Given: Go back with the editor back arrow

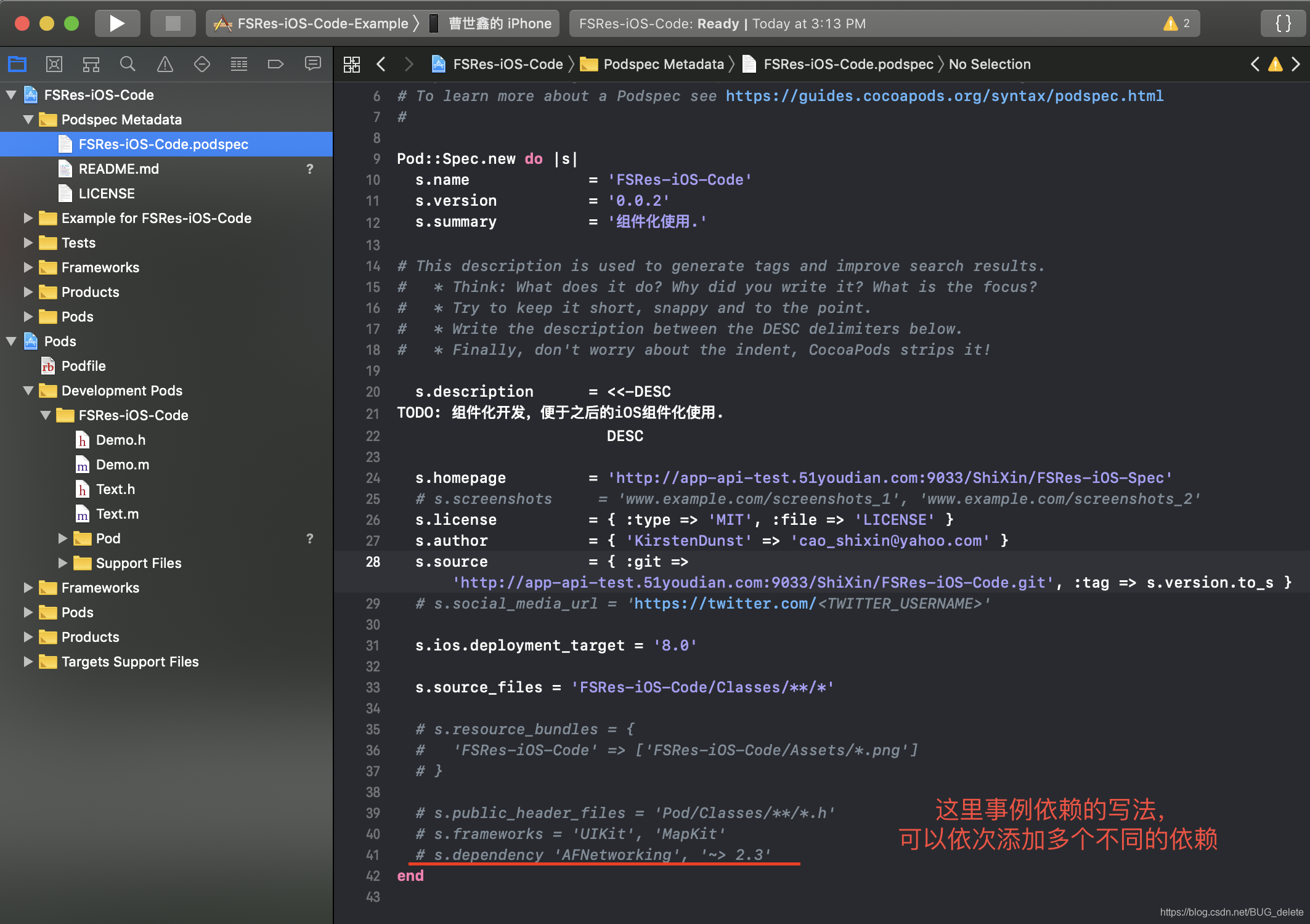Looking at the screenshot, I should (381, 64).
